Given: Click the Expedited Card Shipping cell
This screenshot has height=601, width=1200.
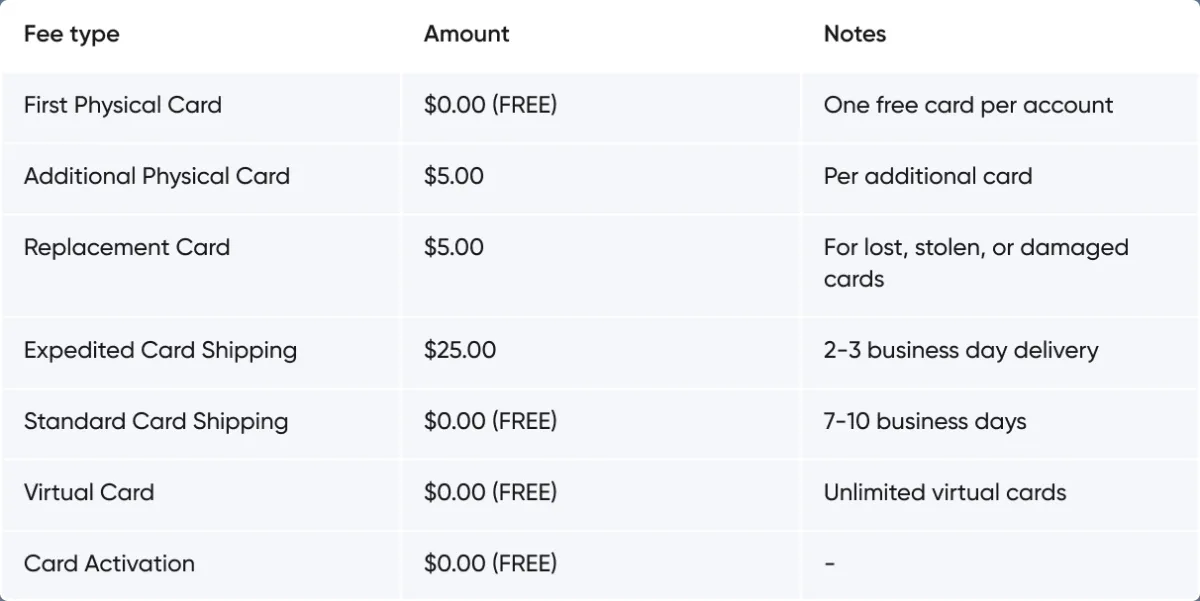Looking at the screenshot, I should 160,350.
